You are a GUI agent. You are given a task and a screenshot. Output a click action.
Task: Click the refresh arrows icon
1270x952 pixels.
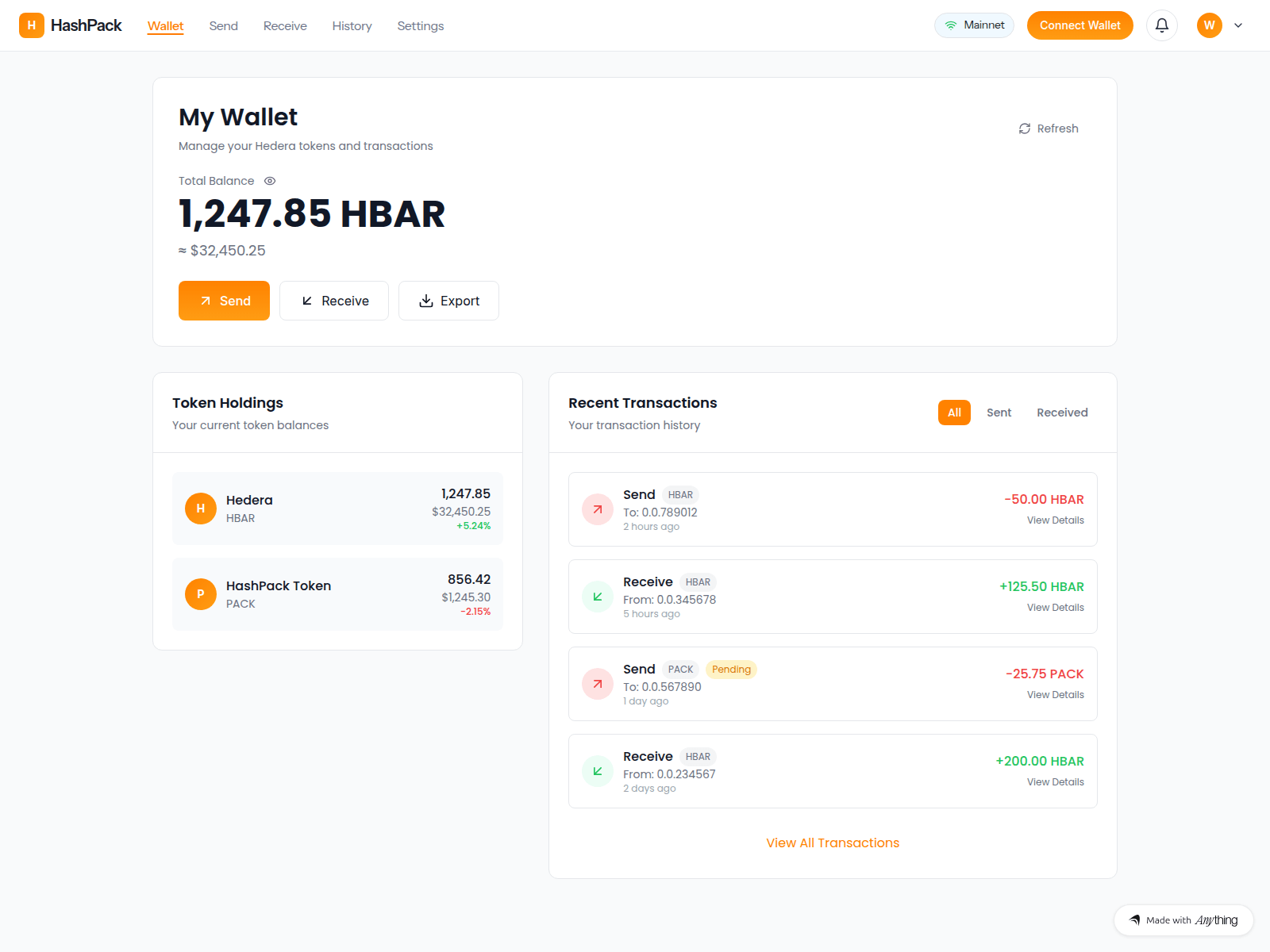pos(1025,129)
